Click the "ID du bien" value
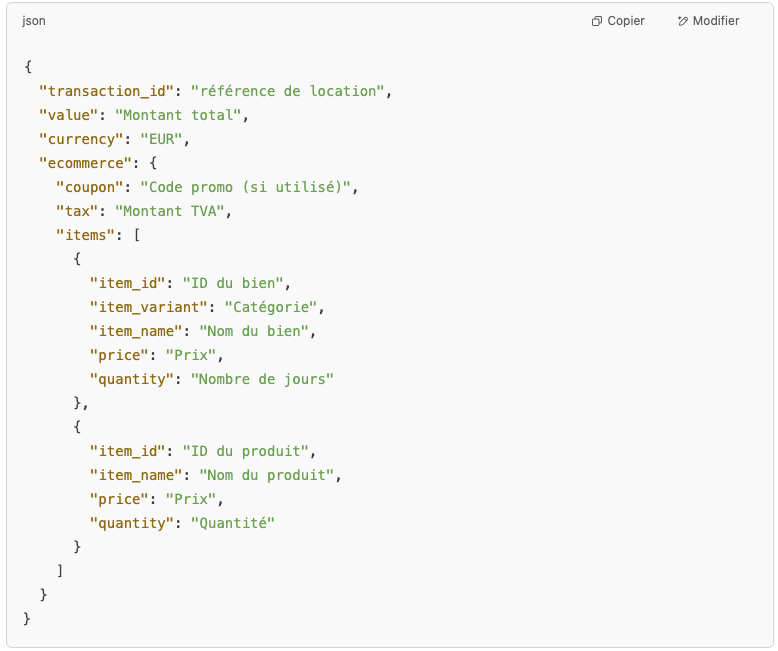Viewport: 778px width, 651px height. pyautogui.click(x=233, y=283)
